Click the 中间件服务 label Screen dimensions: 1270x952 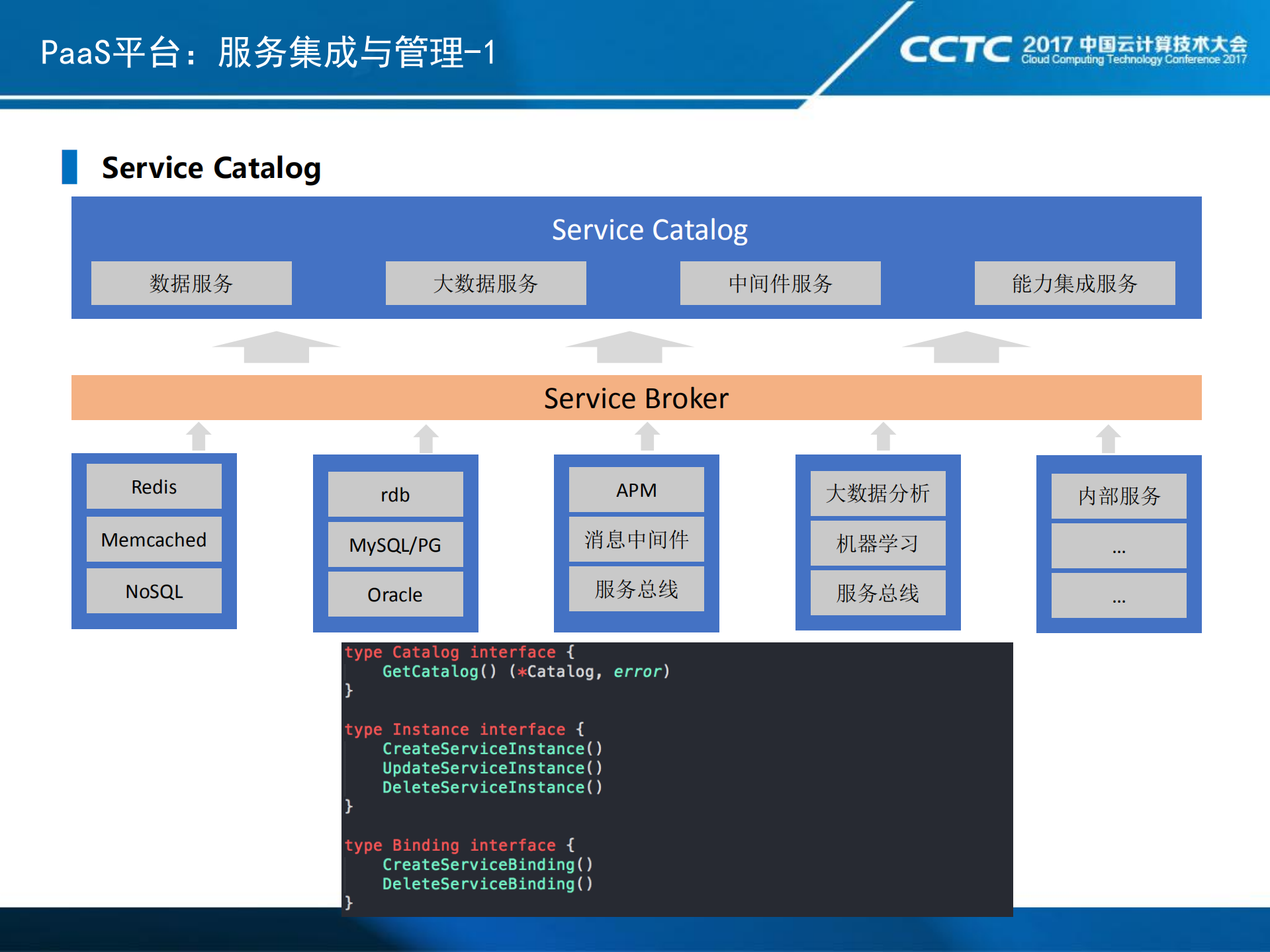780,283
